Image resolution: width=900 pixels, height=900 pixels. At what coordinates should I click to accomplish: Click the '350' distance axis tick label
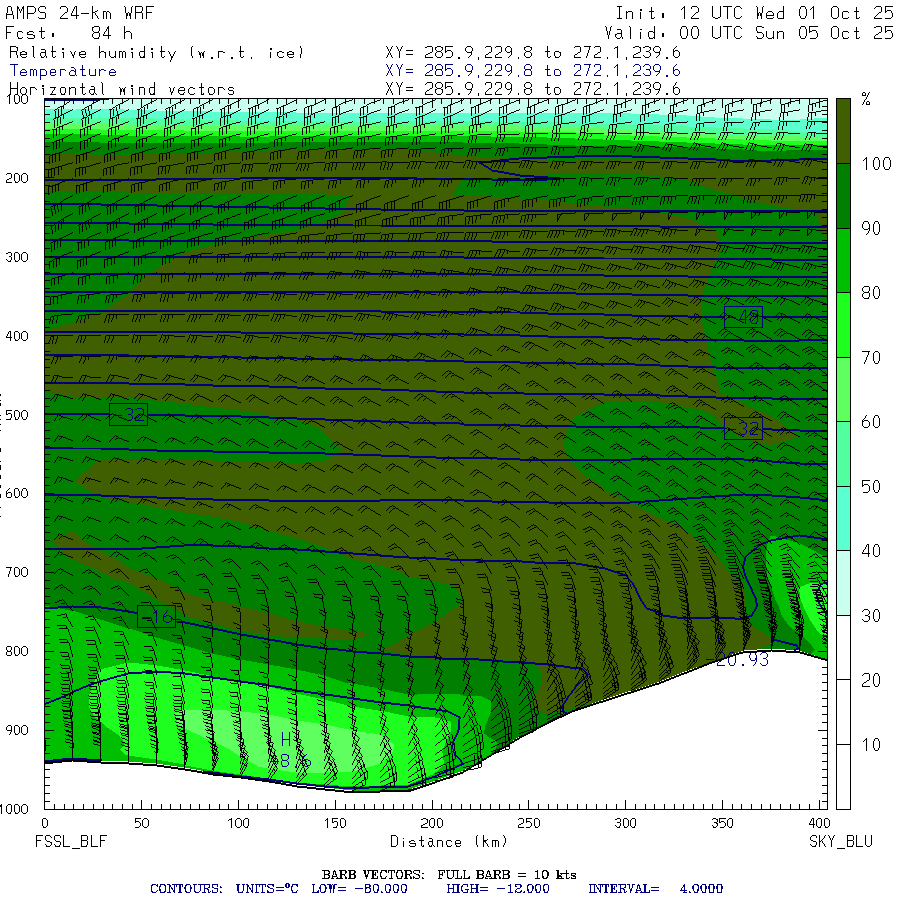point(722,823)
